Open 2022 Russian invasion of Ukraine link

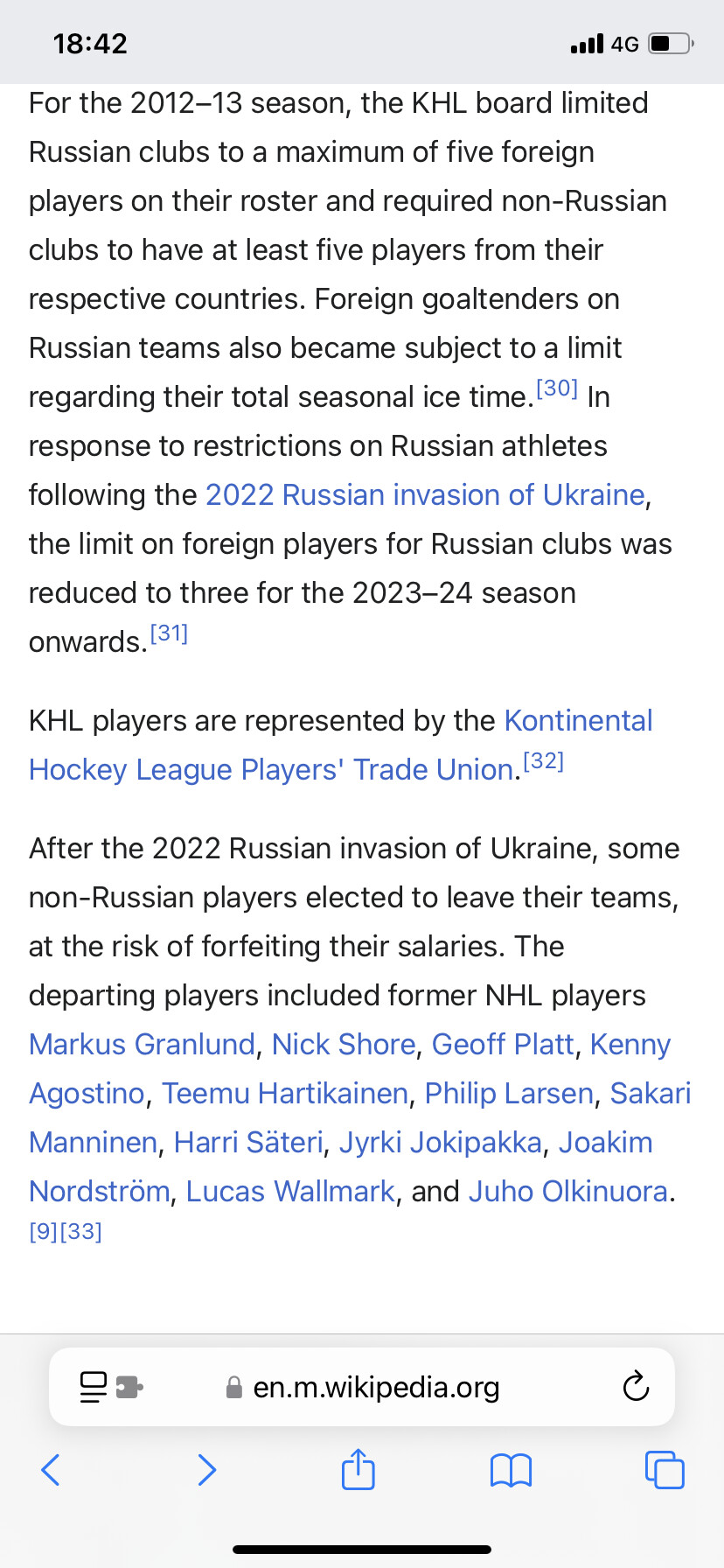tap(425, 495)
